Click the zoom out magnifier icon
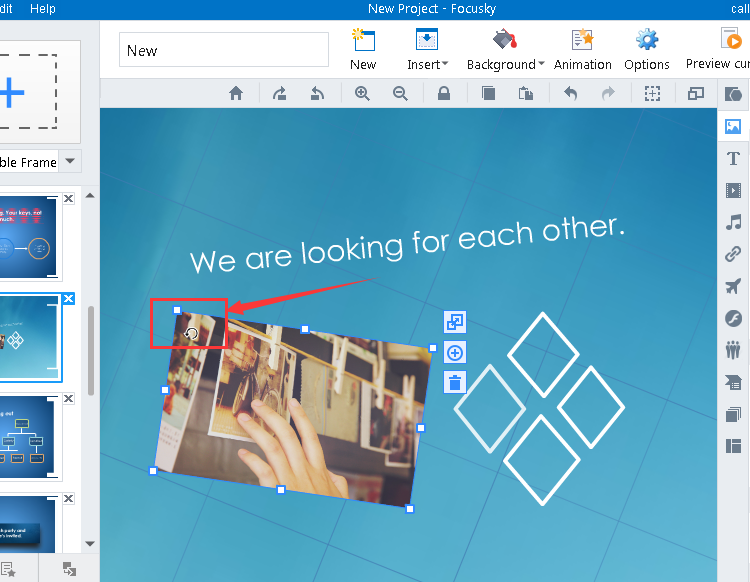 pos(400,93)
